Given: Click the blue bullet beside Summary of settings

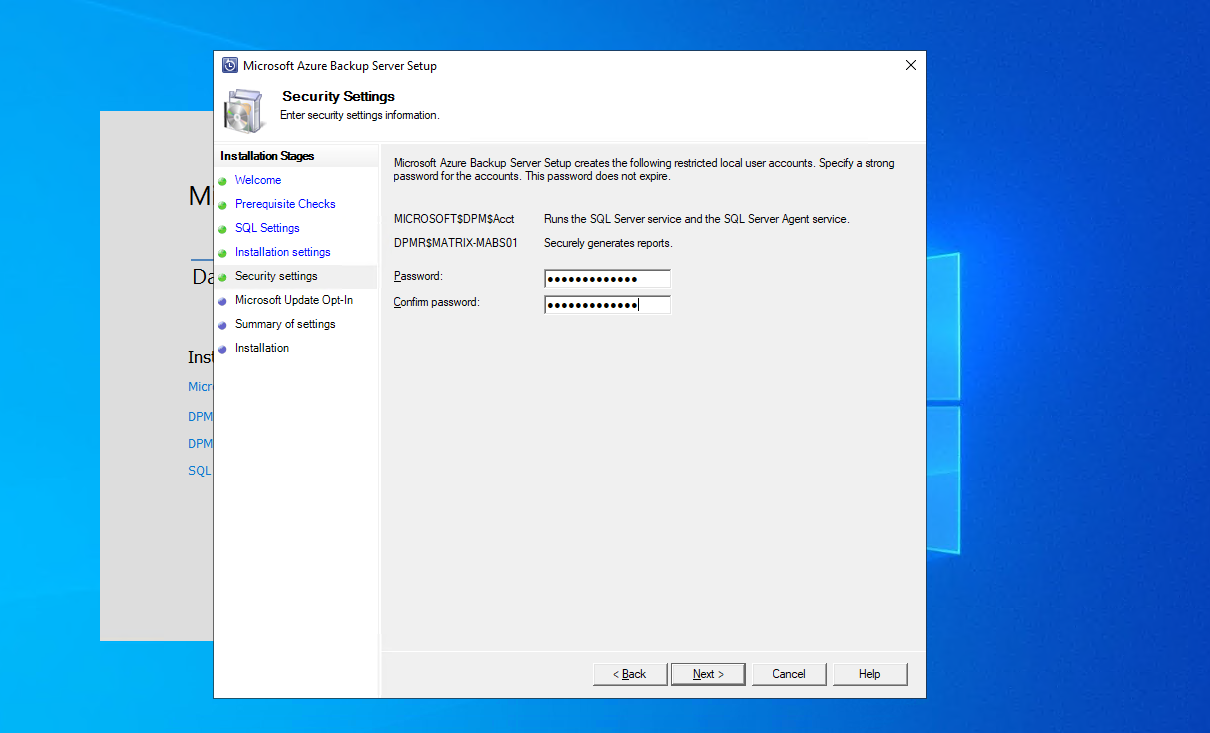Looking at the screenshot, I should (x=222, y=325).
